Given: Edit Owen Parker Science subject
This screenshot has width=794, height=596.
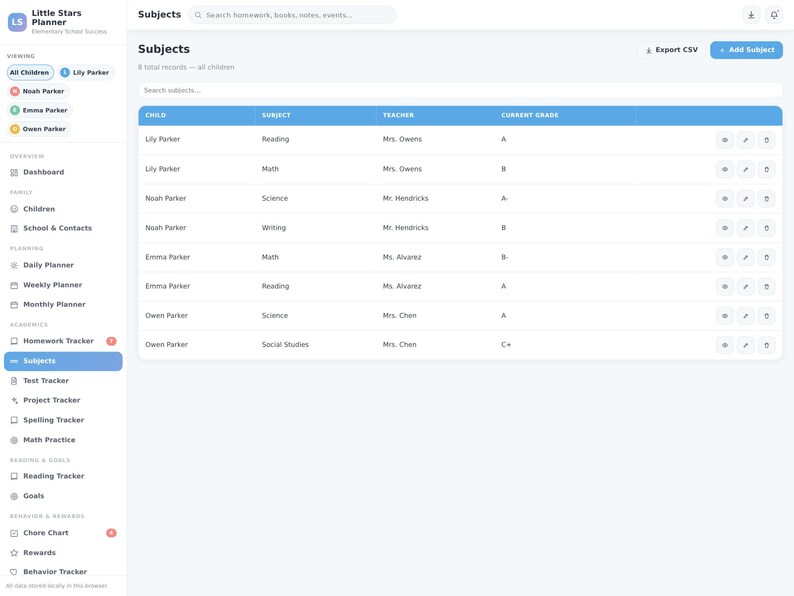Looking at the screenshot, I should pyautogui.click(x=745, y=316).
